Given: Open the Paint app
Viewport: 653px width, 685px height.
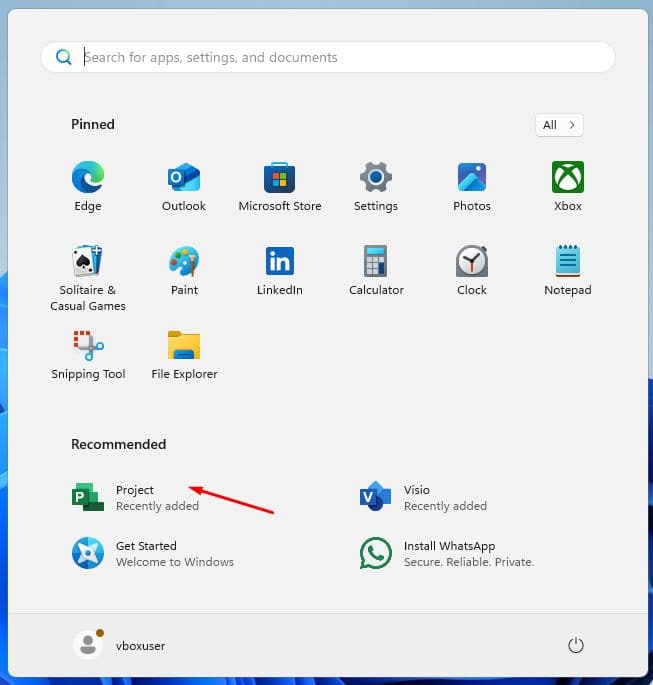Looking at the screenshot, I should tap(184, 262).
